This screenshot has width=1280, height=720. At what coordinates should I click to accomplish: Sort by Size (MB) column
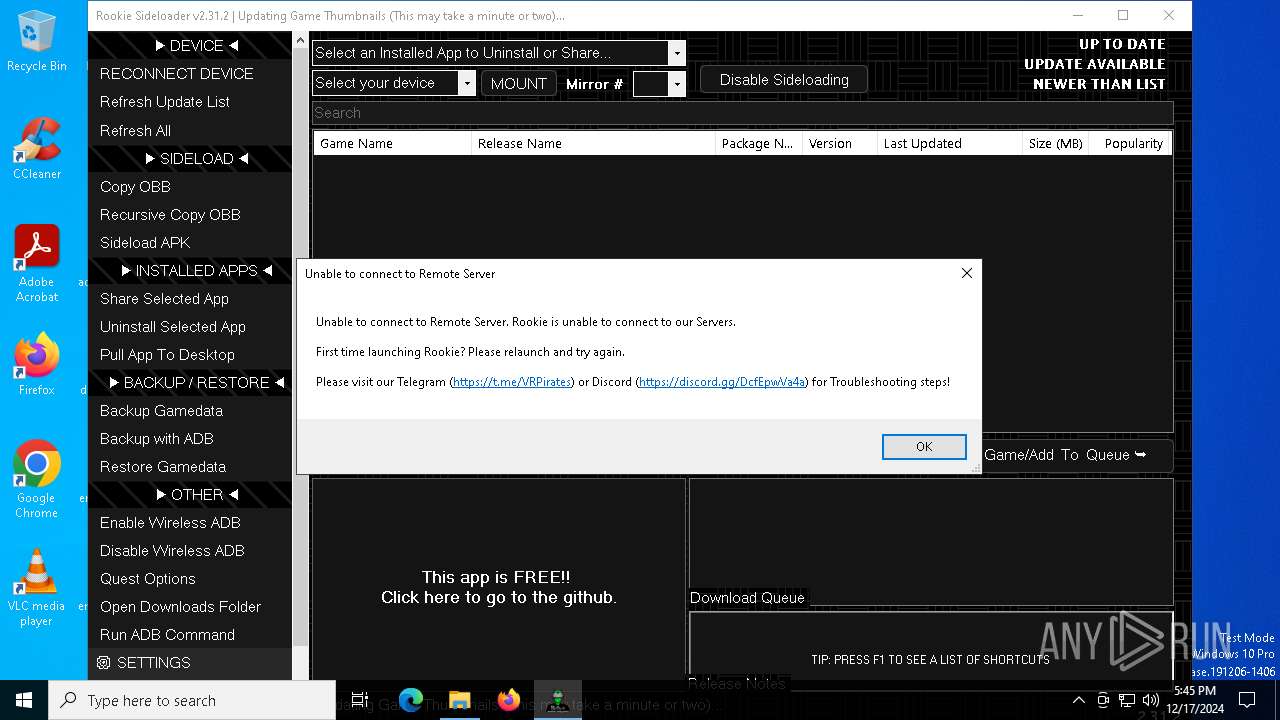(1056, 144)
